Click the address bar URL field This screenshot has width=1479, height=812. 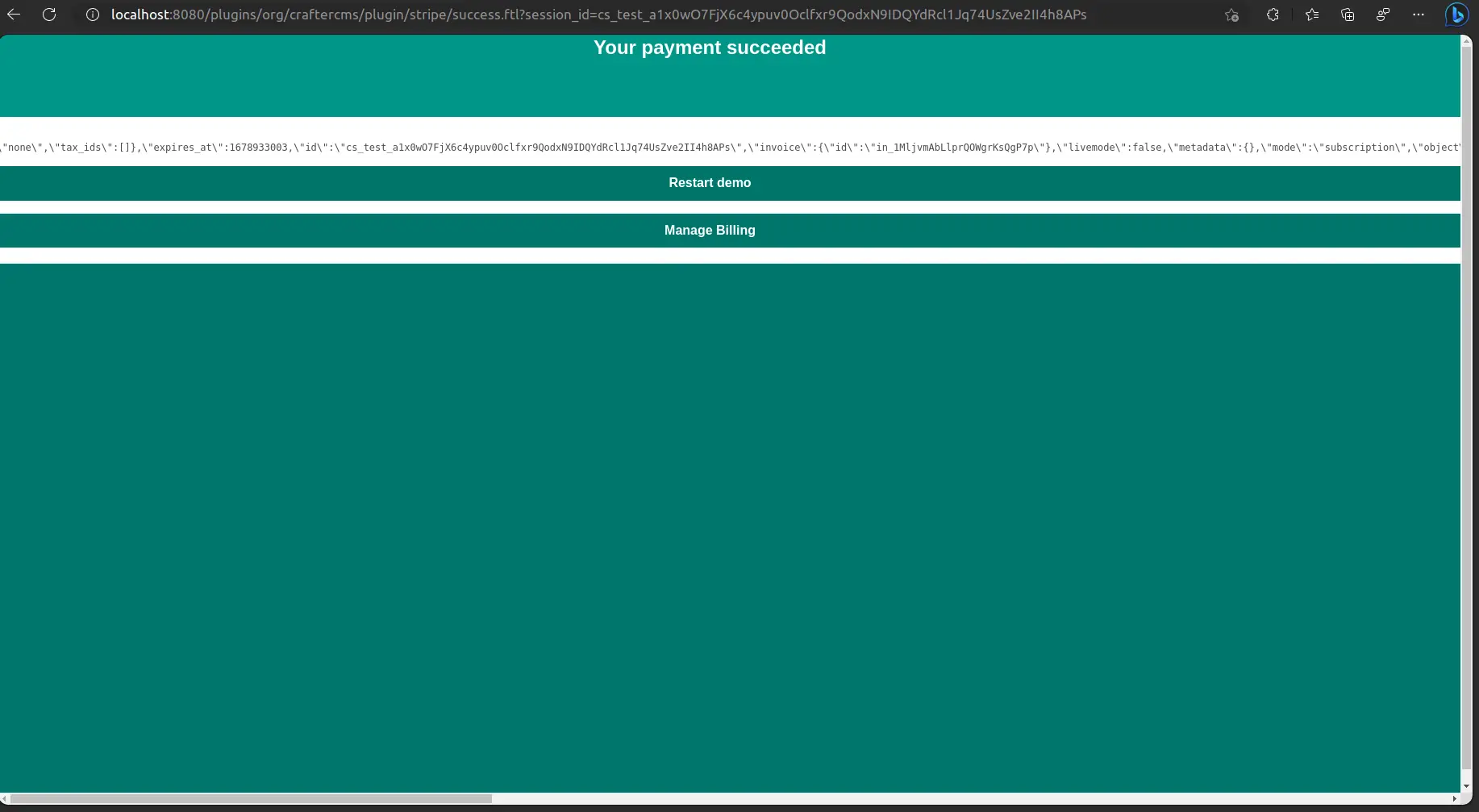(x=598, y=15)
